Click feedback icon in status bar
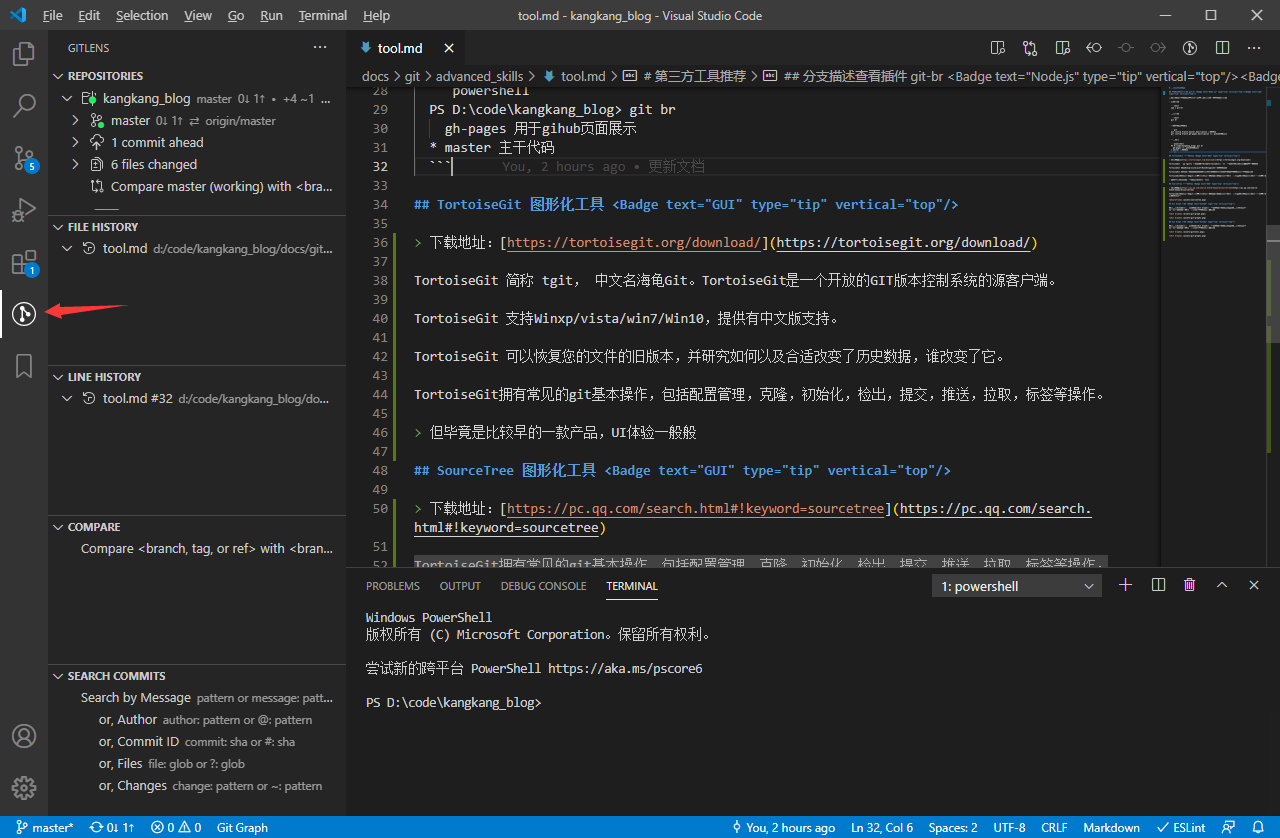This screenshot has width=1280, height=838. click(x=1229, y=827)
